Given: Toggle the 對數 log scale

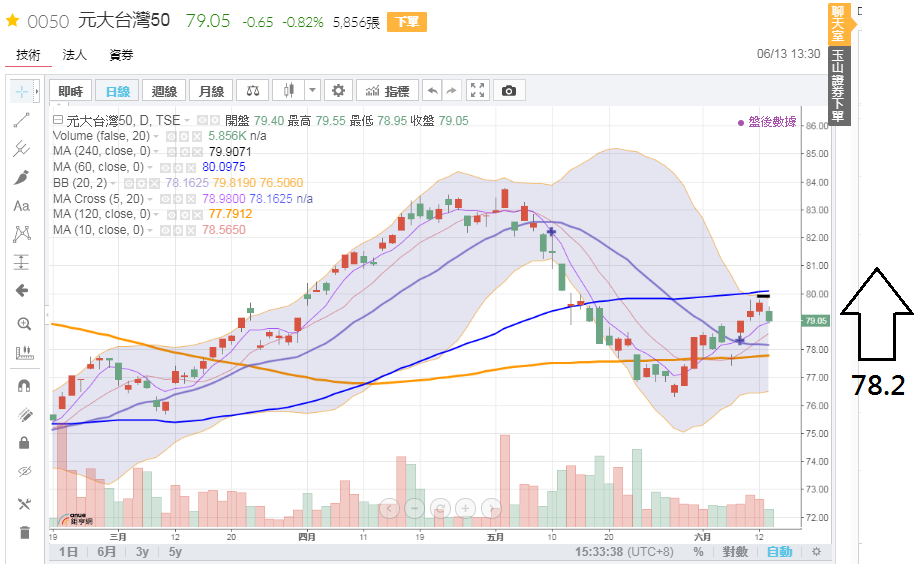Looking at the screenshot, I should coord(735,551).
